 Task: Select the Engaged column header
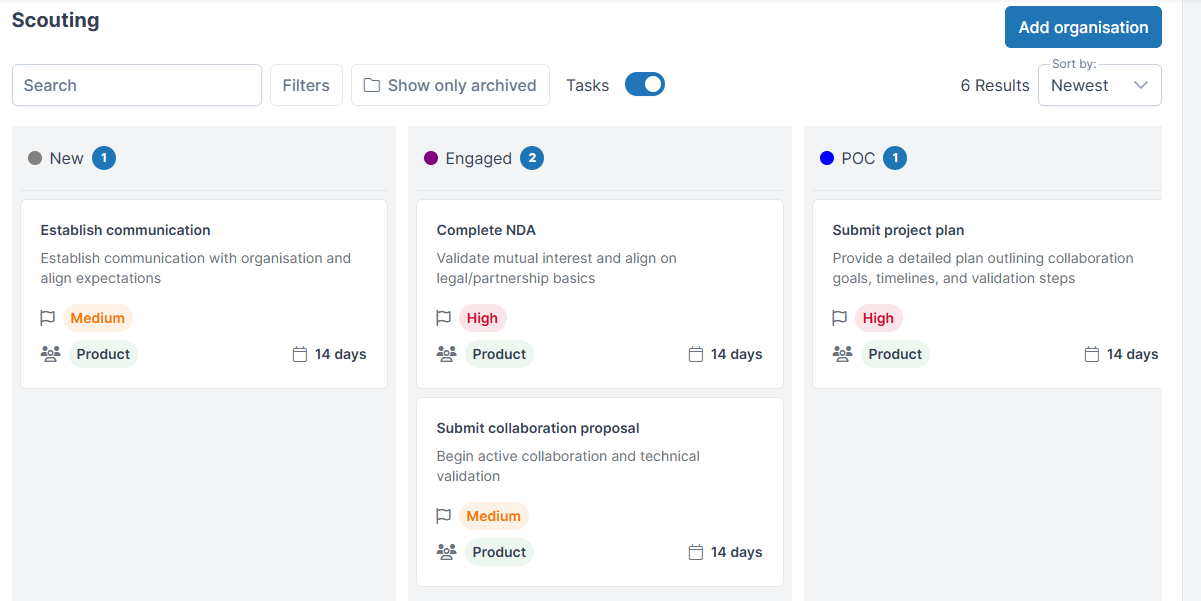click(x=478, y=158)
